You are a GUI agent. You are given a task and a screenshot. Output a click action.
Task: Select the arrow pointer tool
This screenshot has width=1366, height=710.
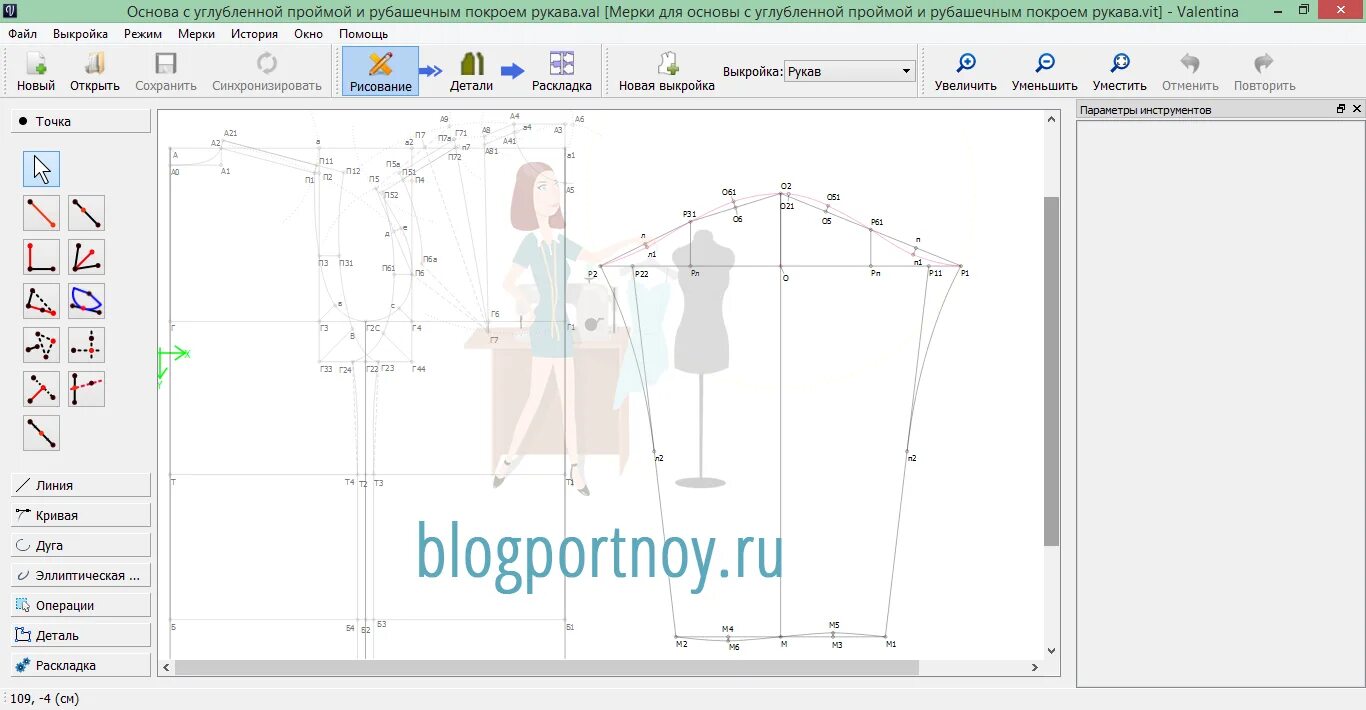click(42, 169)
